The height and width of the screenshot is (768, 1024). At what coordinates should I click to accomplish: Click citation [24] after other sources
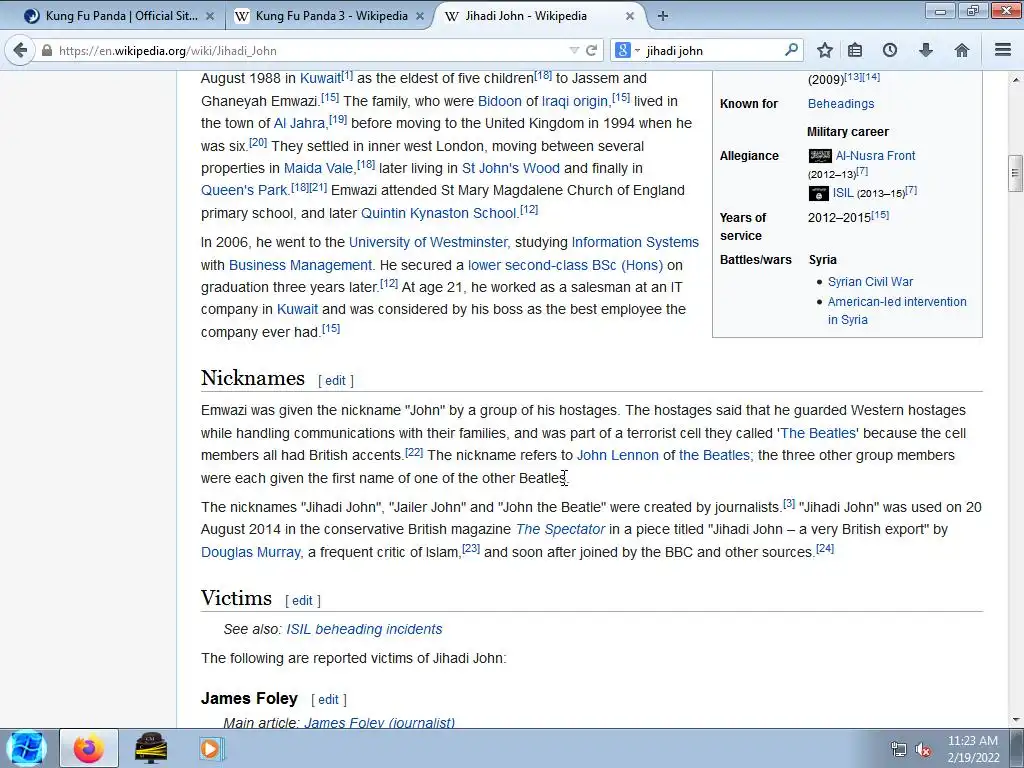825,549
